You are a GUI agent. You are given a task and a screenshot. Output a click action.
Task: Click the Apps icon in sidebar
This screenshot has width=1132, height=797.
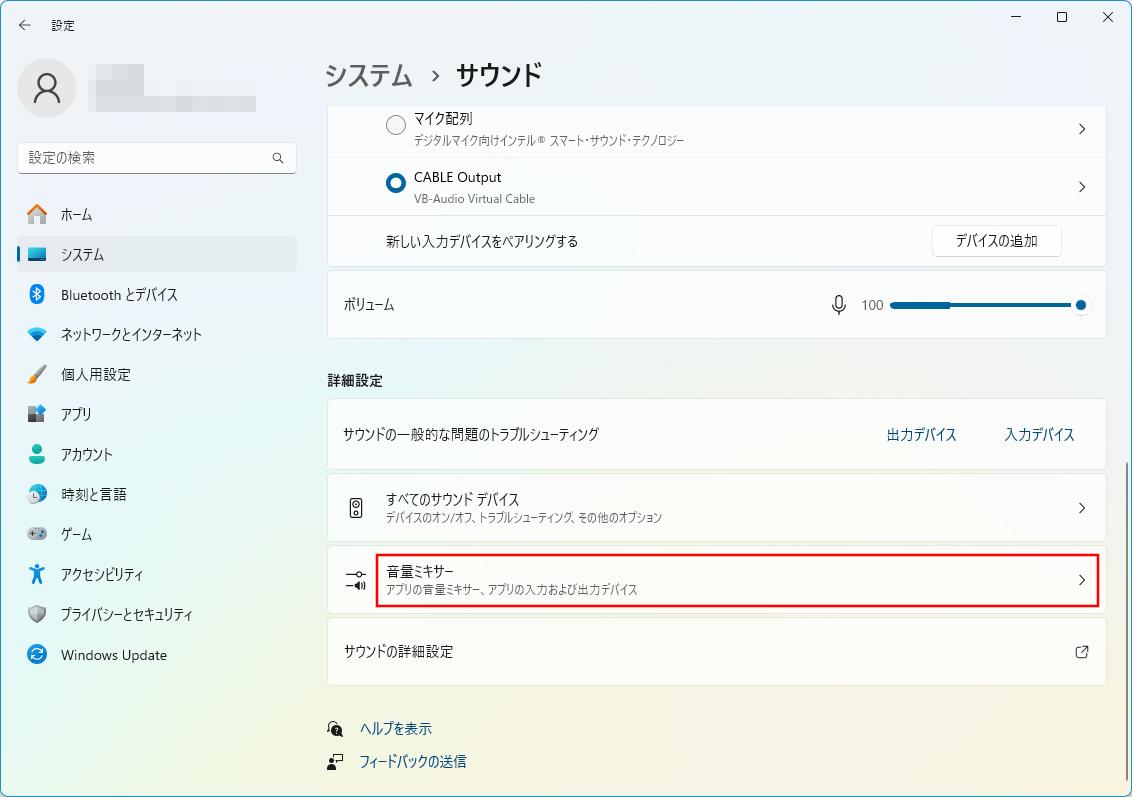(x=37, y=414)
